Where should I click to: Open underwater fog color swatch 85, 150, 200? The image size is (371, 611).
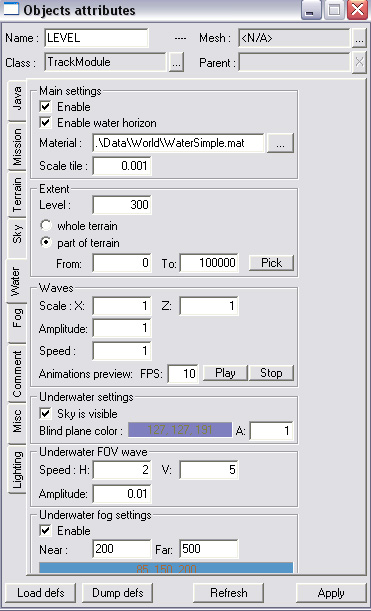[x=166, y=567]
